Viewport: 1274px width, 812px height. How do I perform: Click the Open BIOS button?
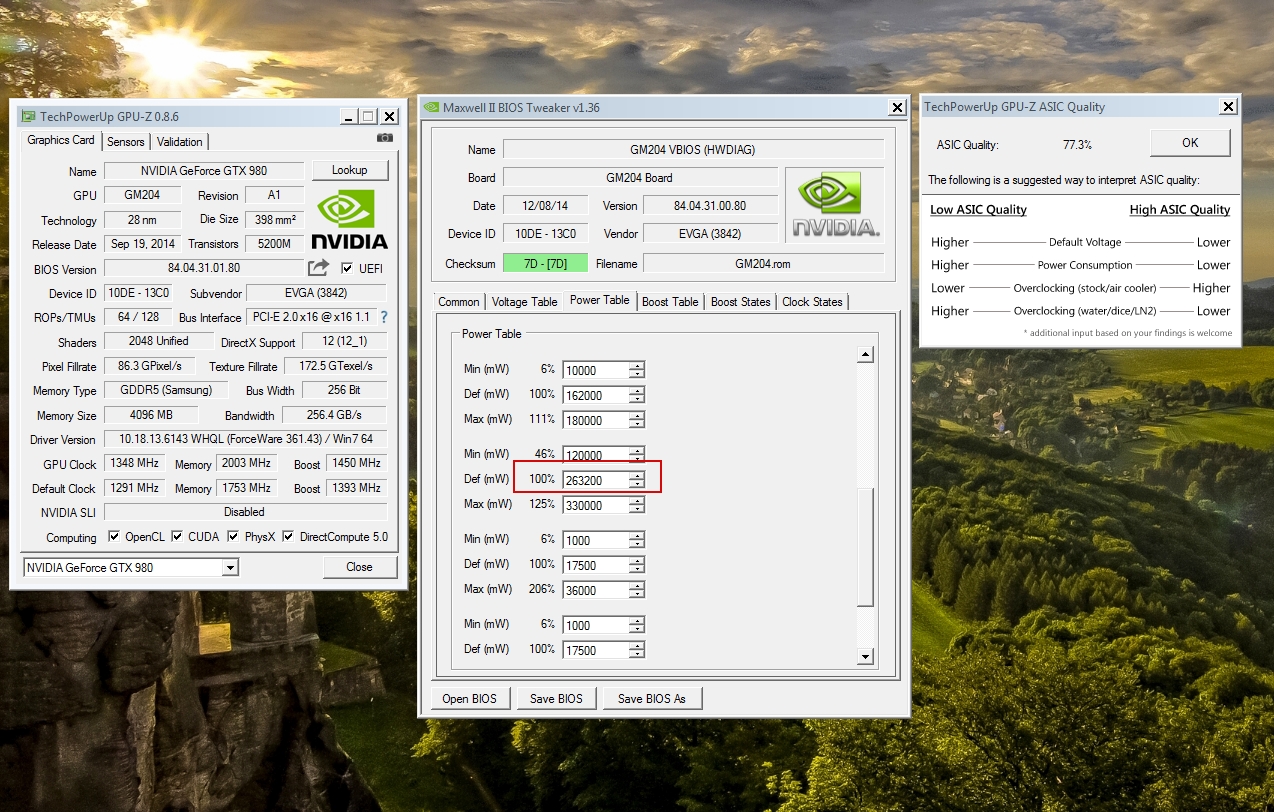pyautogui.click(x=470, y=698)
